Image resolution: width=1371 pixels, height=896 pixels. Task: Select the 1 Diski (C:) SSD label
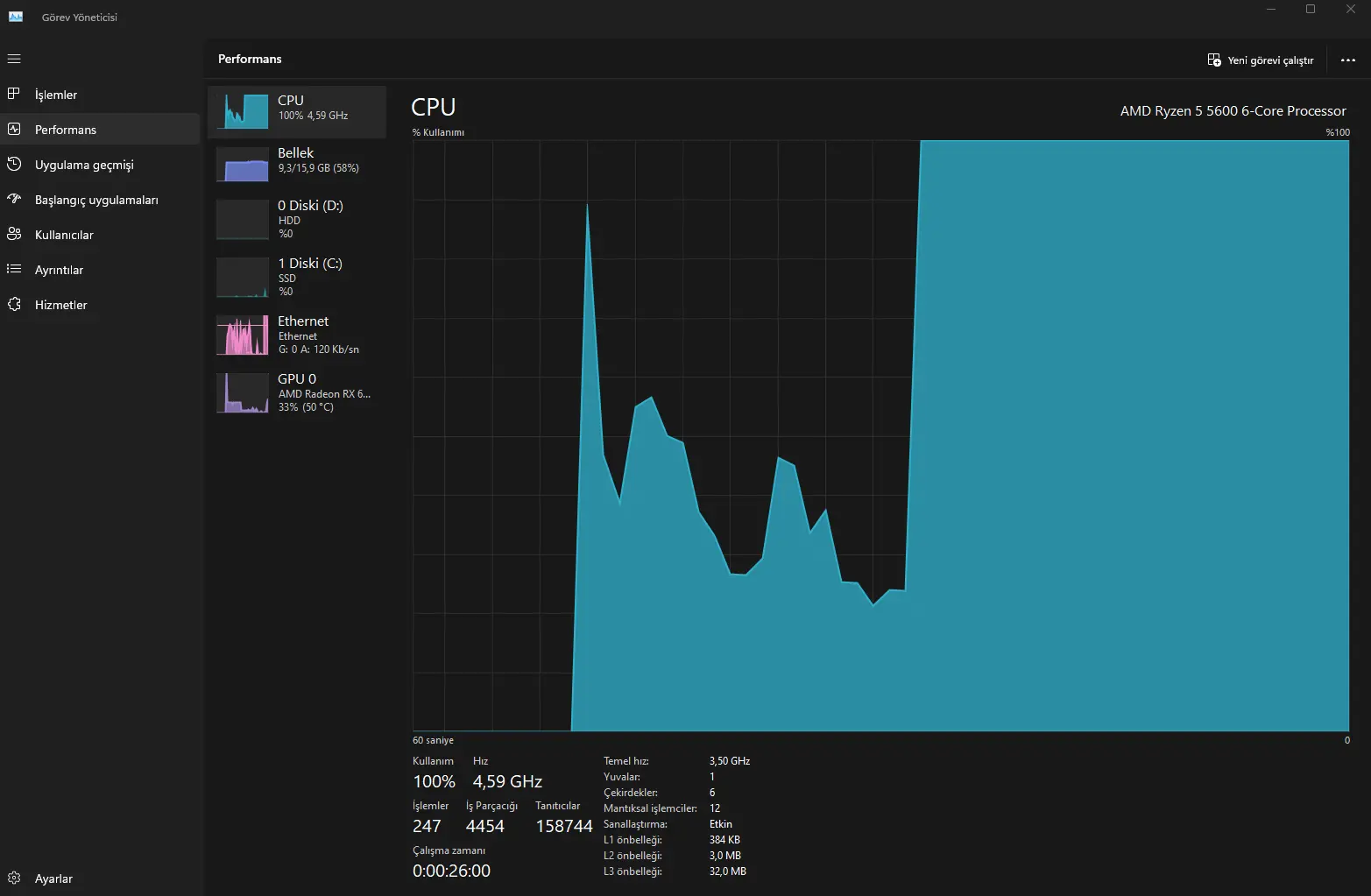pyautogui.click(x=287, y=279)
